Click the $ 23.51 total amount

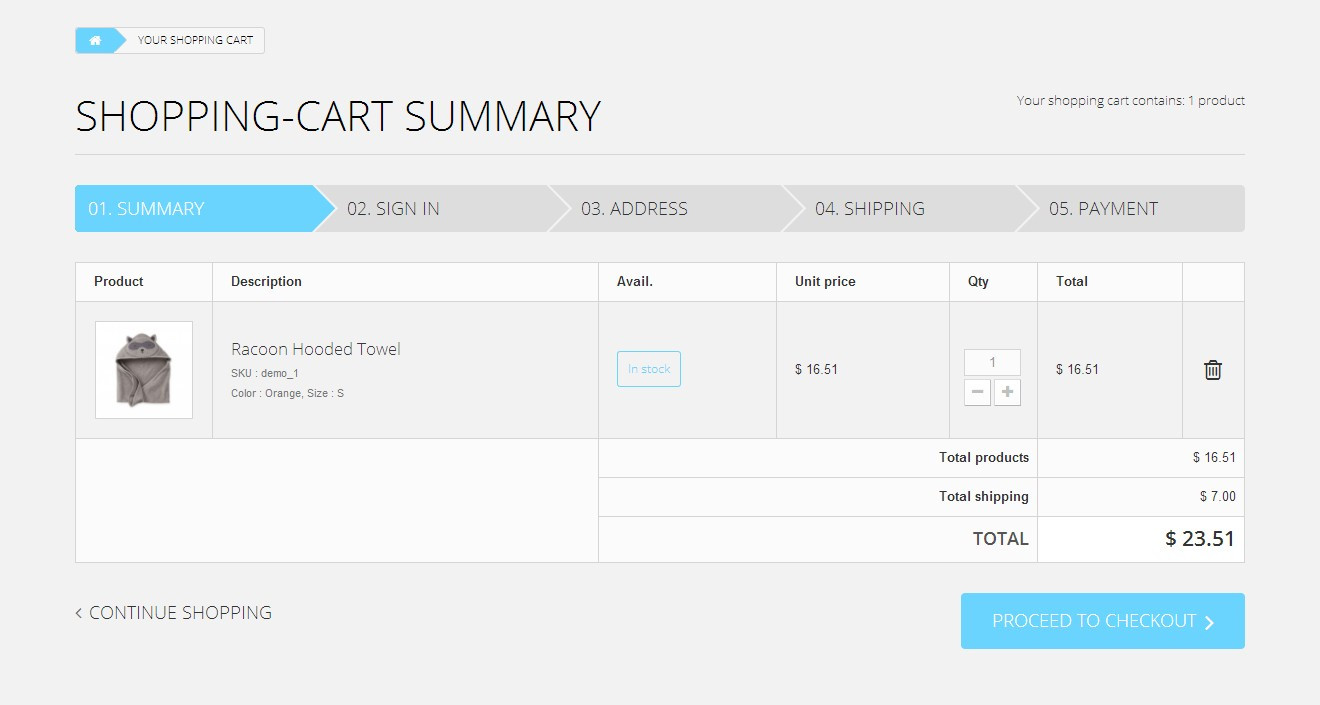coord(1199,539)
